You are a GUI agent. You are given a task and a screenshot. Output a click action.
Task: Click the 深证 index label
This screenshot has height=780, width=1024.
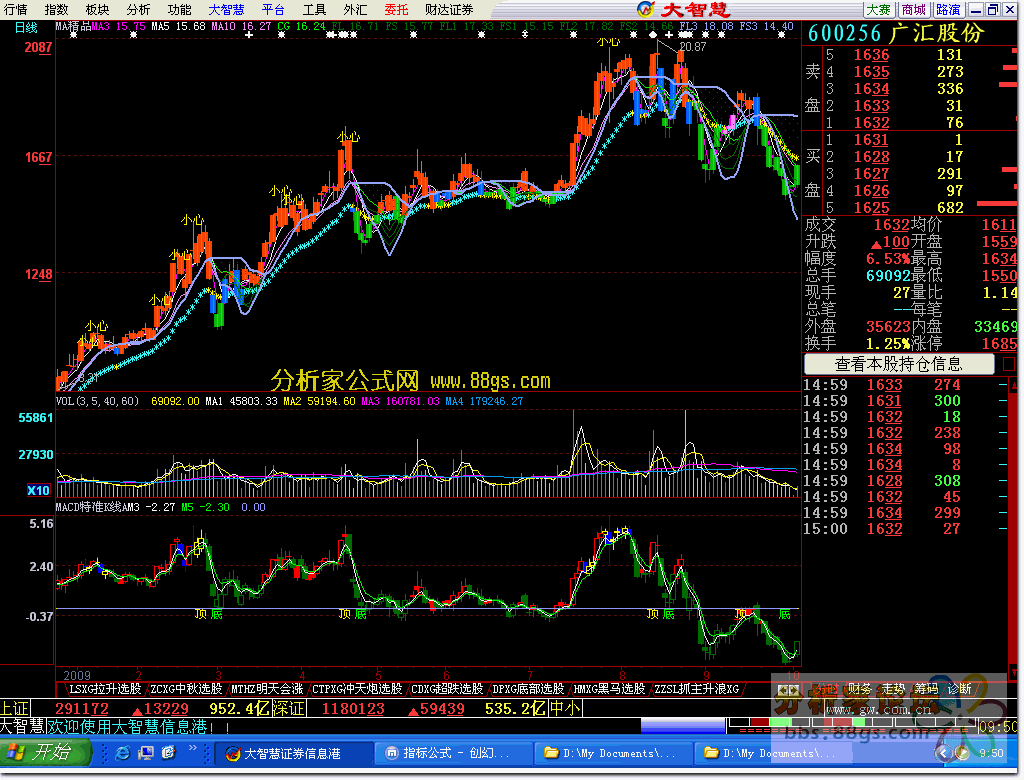pyautogui.click(x=288, y=708)
